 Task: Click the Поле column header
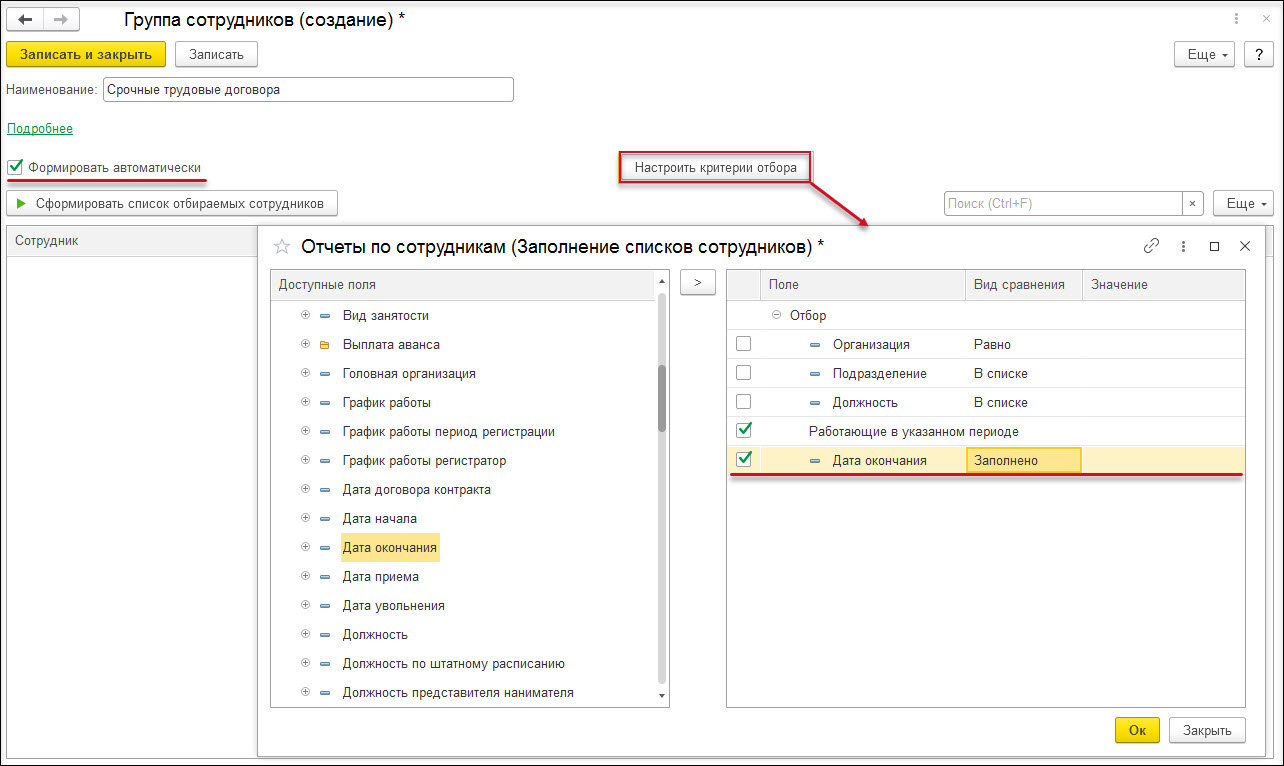pyautogui.click(x=862, y=285)
